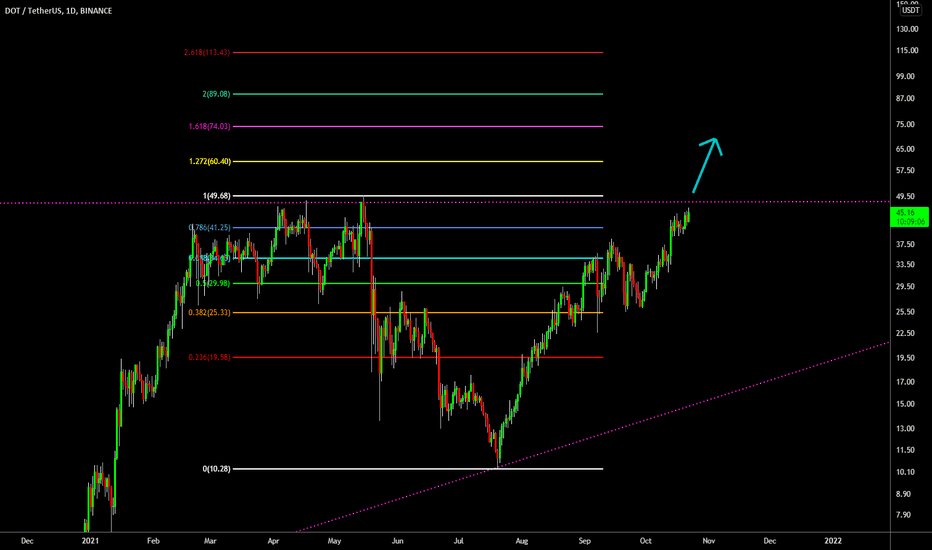The image size is (932, 550).
Task: Select the 0.382(25.33) Fibonacci label
Action: [x=209, y=312]
